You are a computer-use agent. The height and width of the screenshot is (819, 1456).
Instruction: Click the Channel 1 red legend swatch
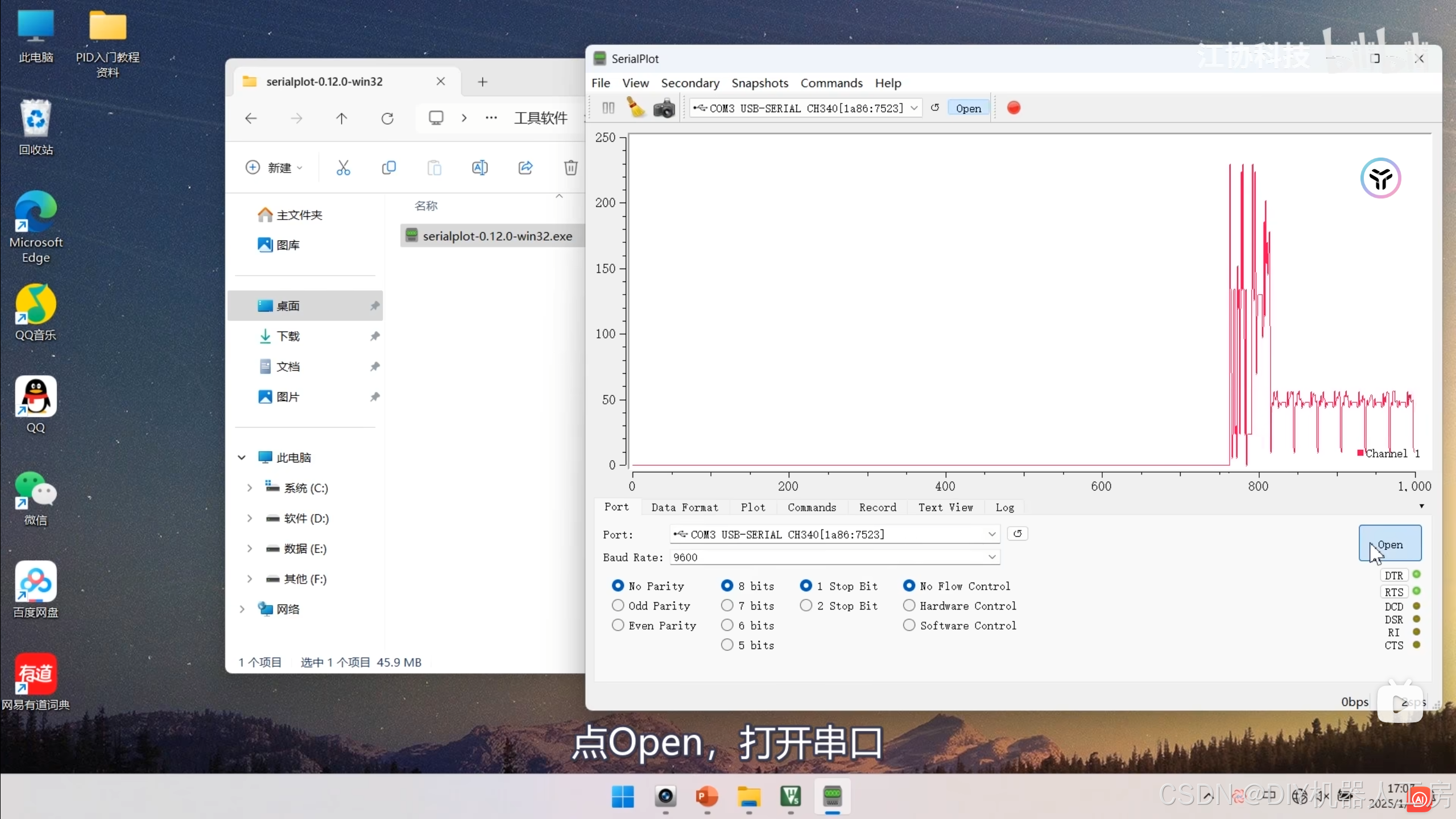coord(1360,453)
